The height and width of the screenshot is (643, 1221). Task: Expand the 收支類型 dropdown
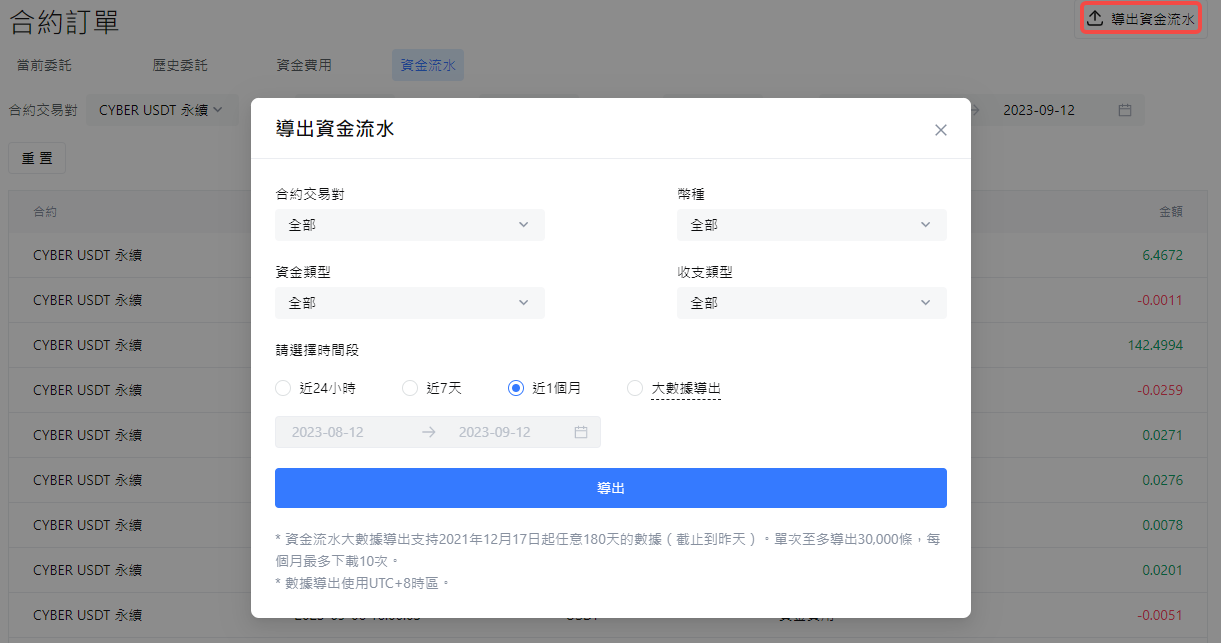click(x=811, y=302)
